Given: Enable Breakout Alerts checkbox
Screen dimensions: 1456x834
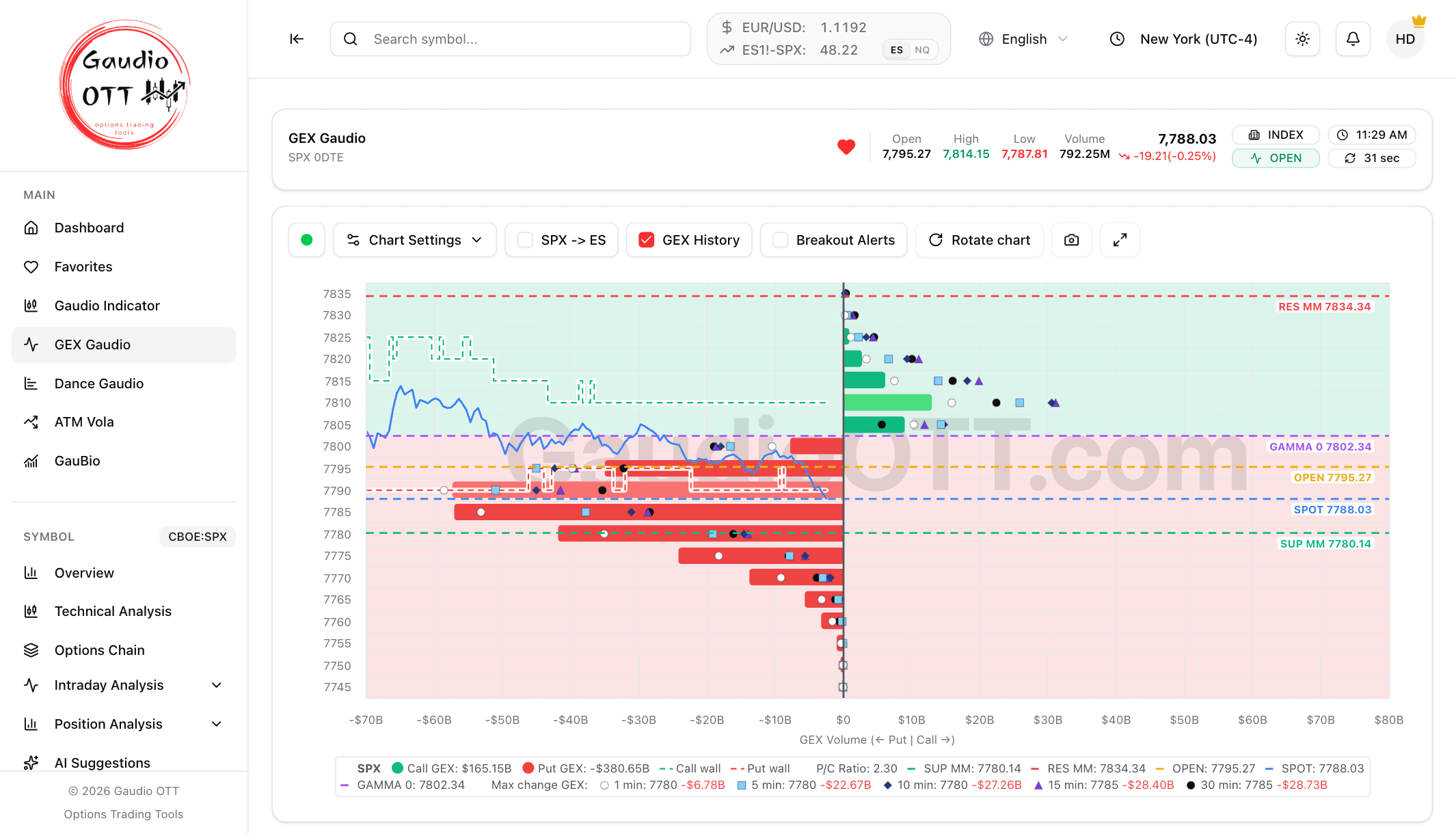Looking at the screenshot, I should tap(780, 240).
